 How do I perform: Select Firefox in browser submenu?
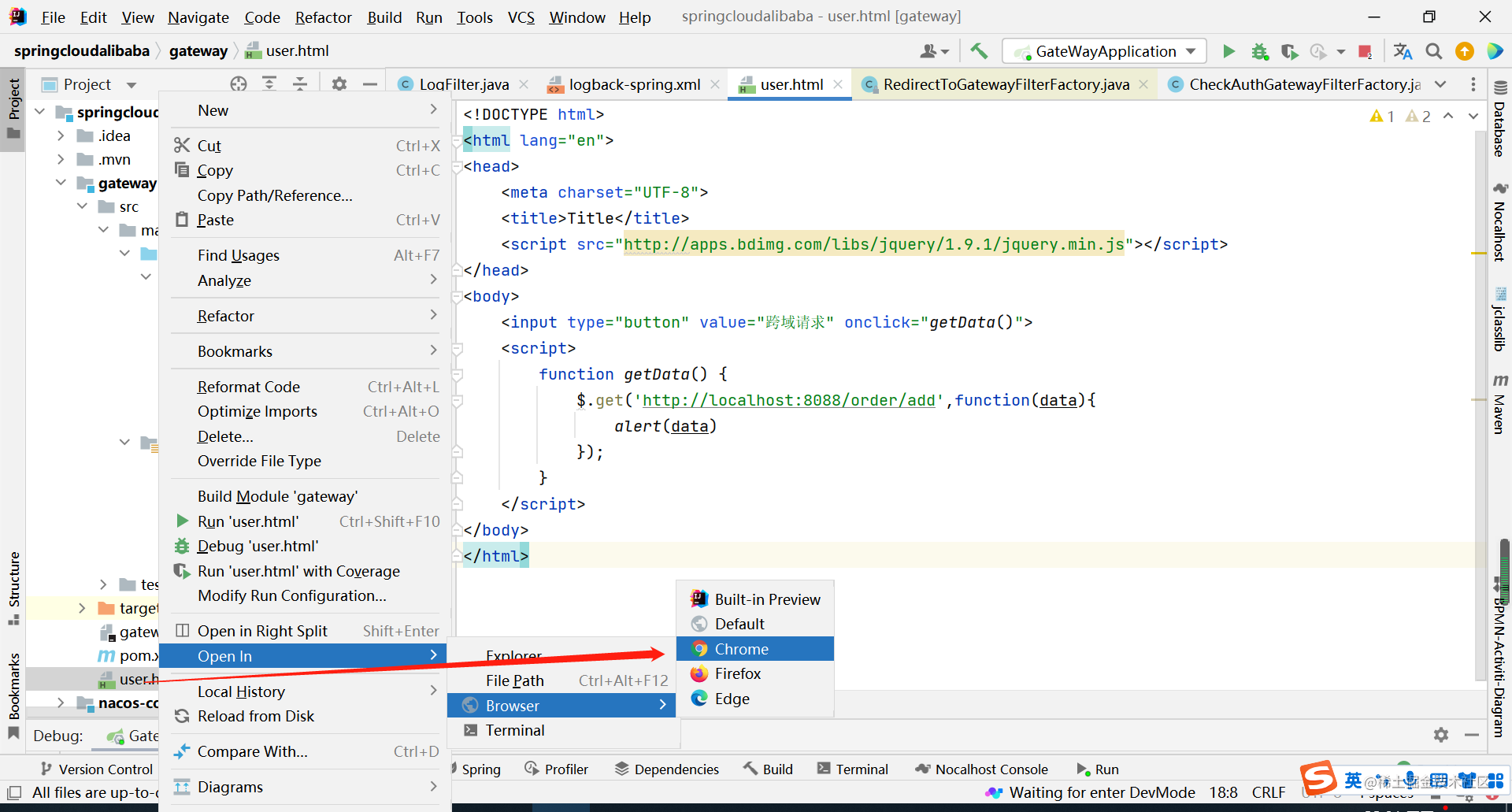click(x=755, y=673)
